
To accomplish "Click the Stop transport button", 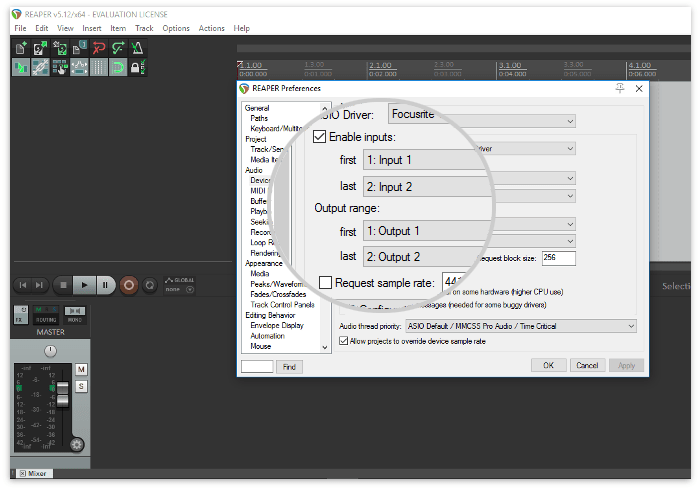I will coord(63,285).
